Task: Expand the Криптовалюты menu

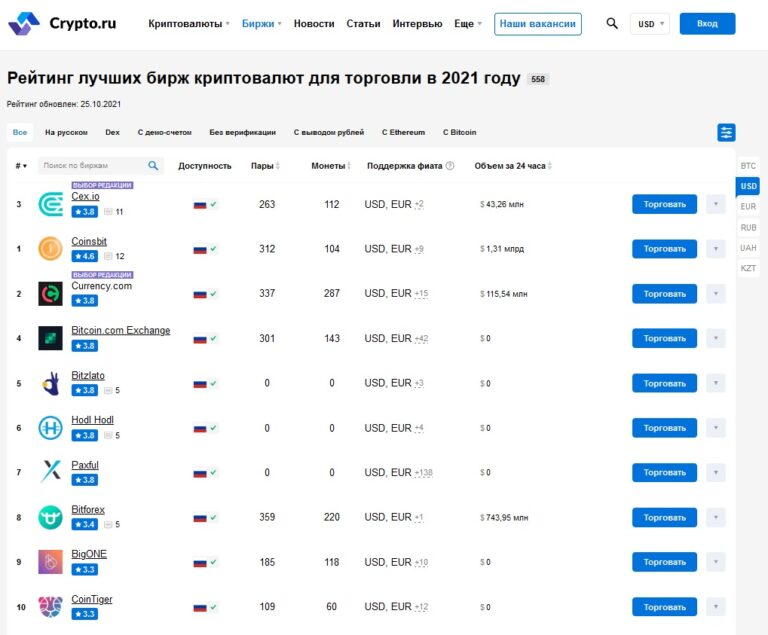Action: [189, 24]
